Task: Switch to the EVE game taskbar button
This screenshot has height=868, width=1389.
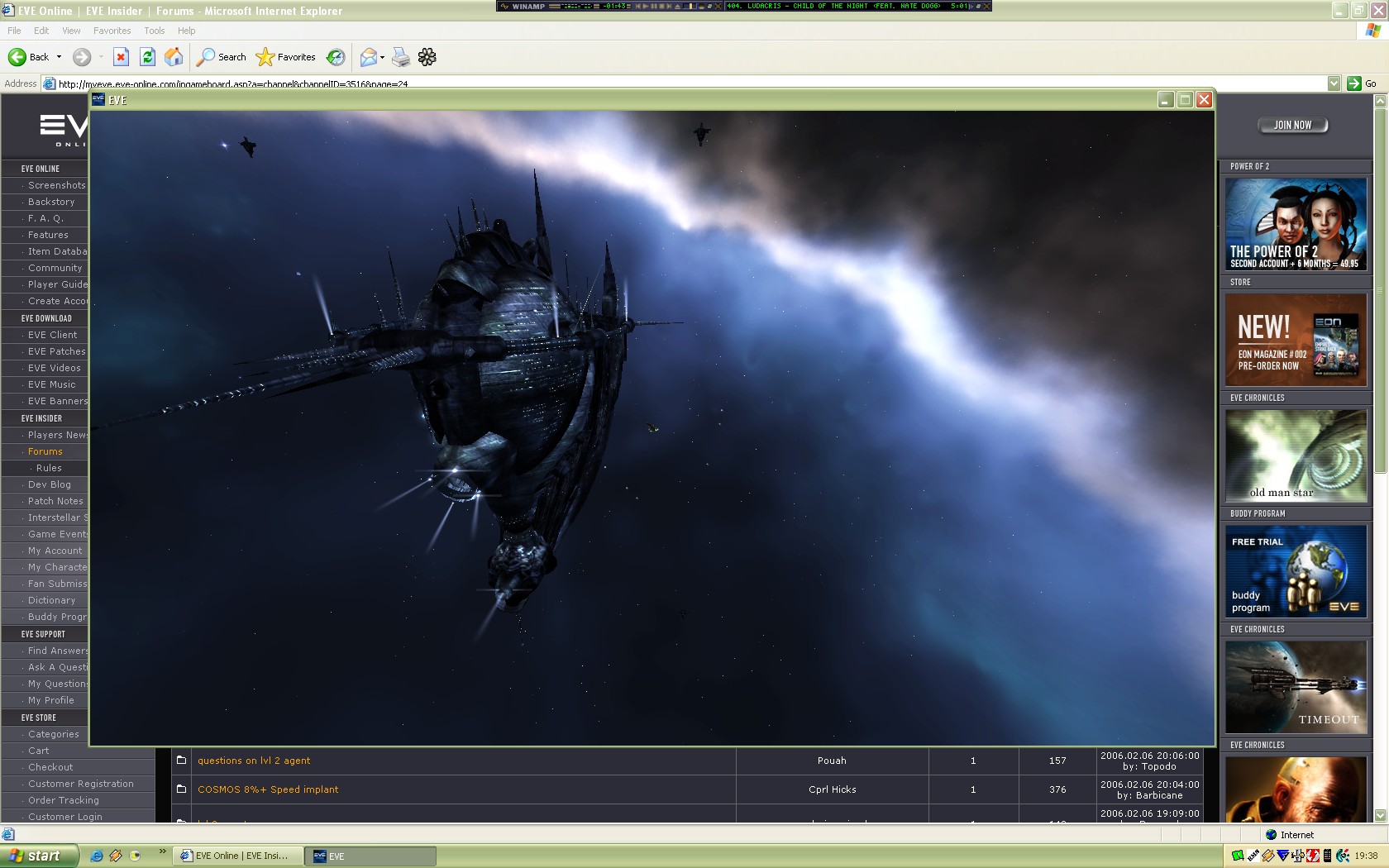Action: click(x=370, y=856)
